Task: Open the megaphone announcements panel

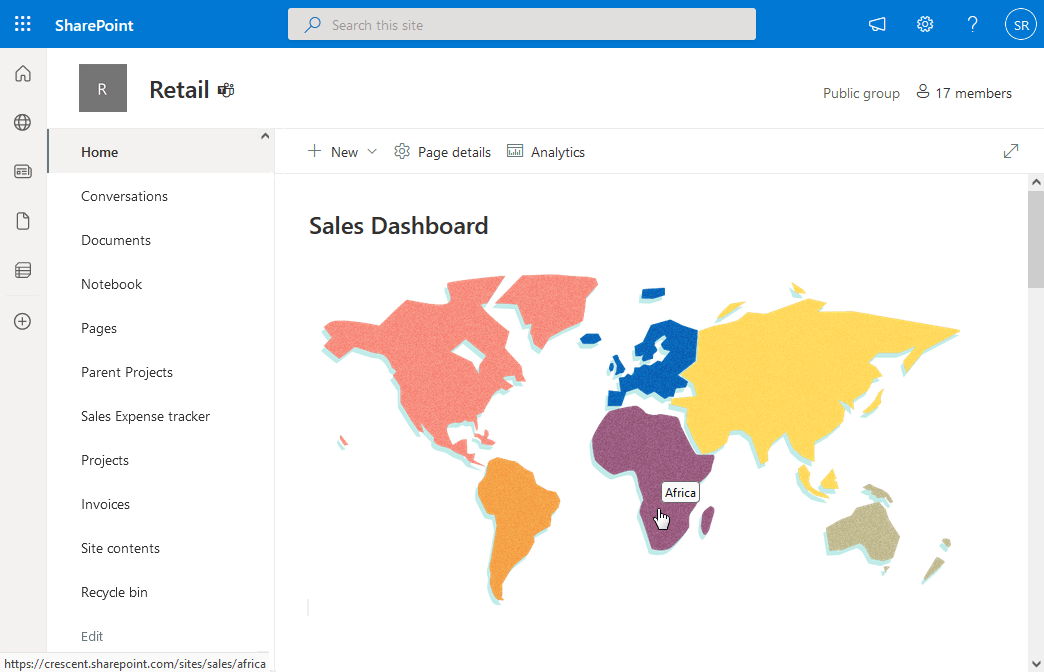Action: (x=877, y=24)
